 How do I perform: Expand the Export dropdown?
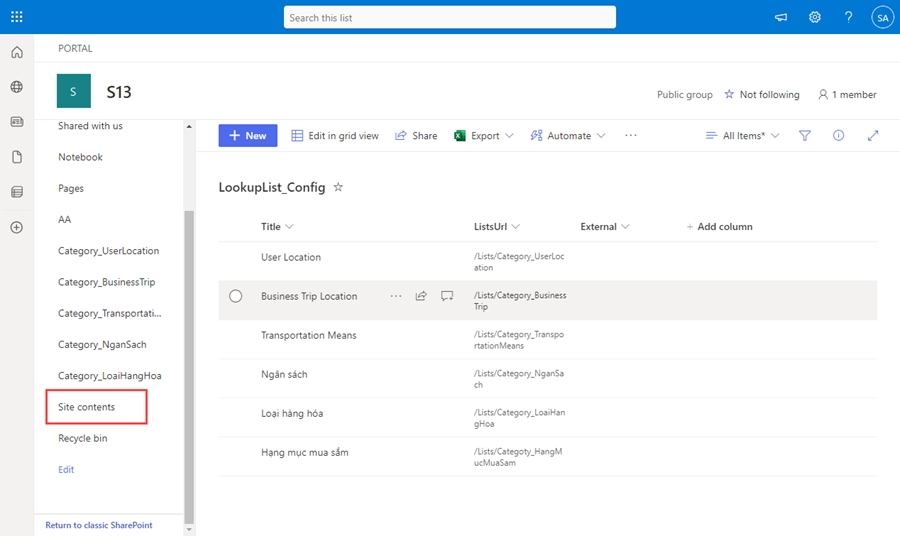coord(485,136)
